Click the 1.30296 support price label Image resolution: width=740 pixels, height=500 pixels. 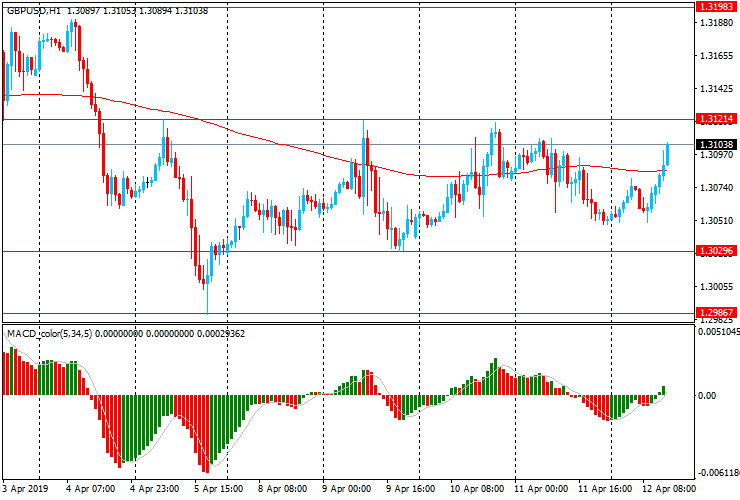coord(715,251)
